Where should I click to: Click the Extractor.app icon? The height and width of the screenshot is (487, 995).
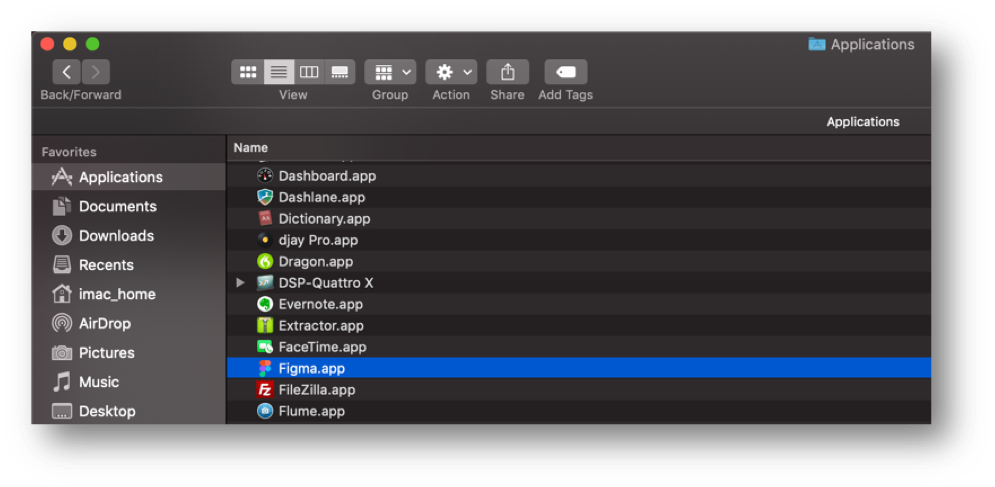[265, 326]
